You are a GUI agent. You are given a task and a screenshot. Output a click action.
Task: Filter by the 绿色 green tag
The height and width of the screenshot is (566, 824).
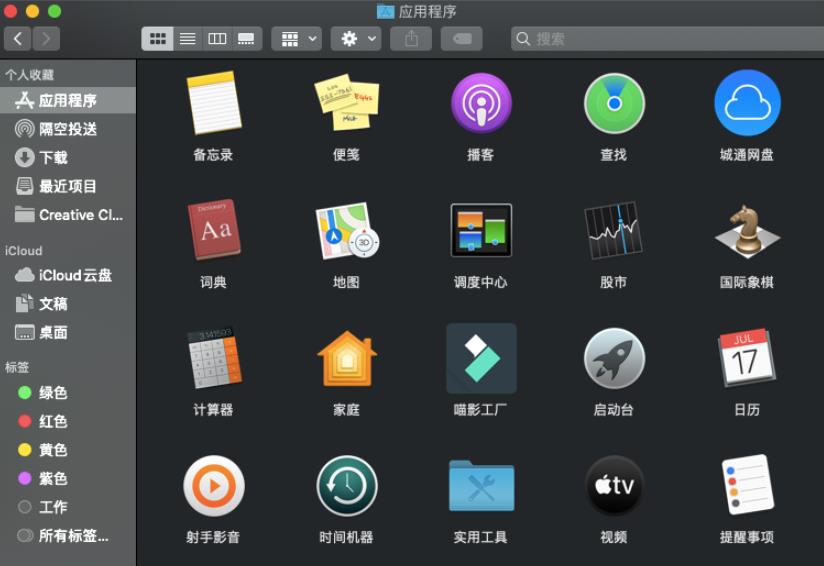pos(68,393)
